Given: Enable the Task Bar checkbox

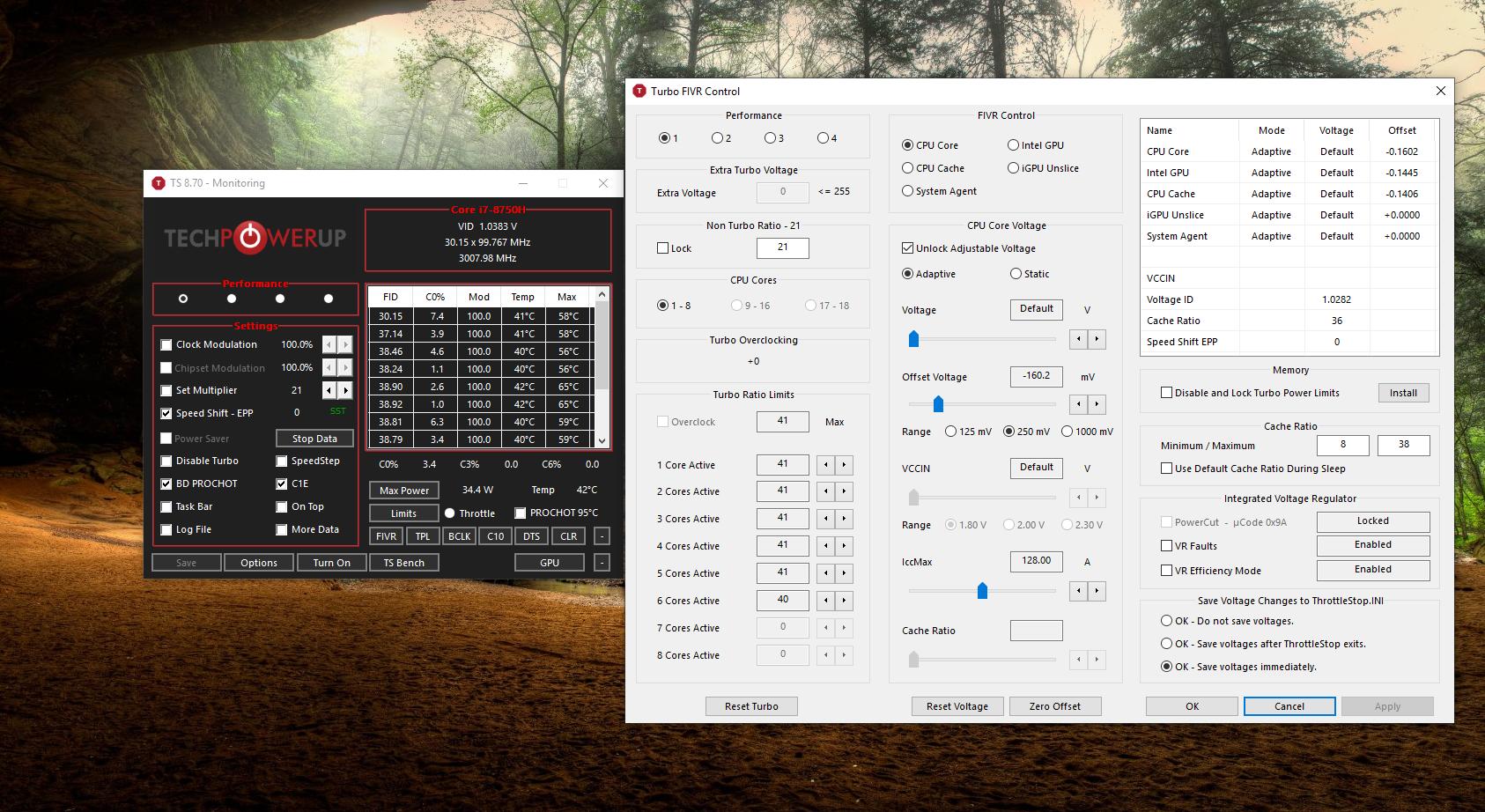Looking at the screenshot, I should pyautogui.click(x=166, y=507).
